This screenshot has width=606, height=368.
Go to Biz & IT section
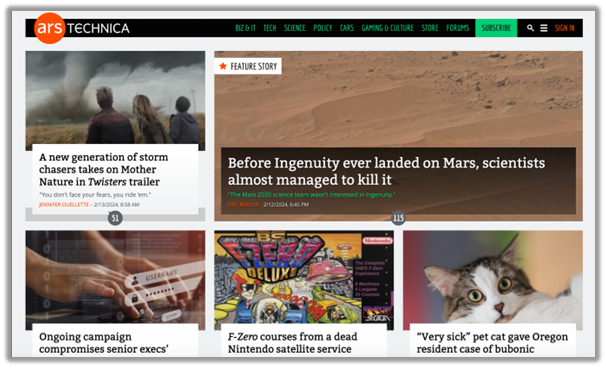(x=245, y=28)
